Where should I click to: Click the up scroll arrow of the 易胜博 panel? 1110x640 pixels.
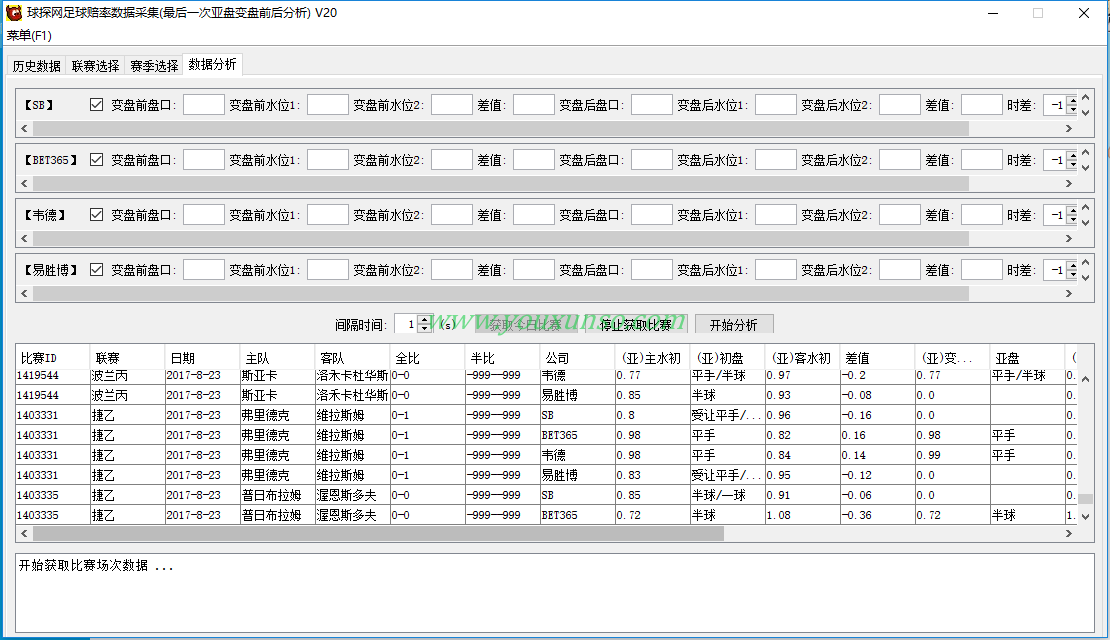tap(1086, 260)
